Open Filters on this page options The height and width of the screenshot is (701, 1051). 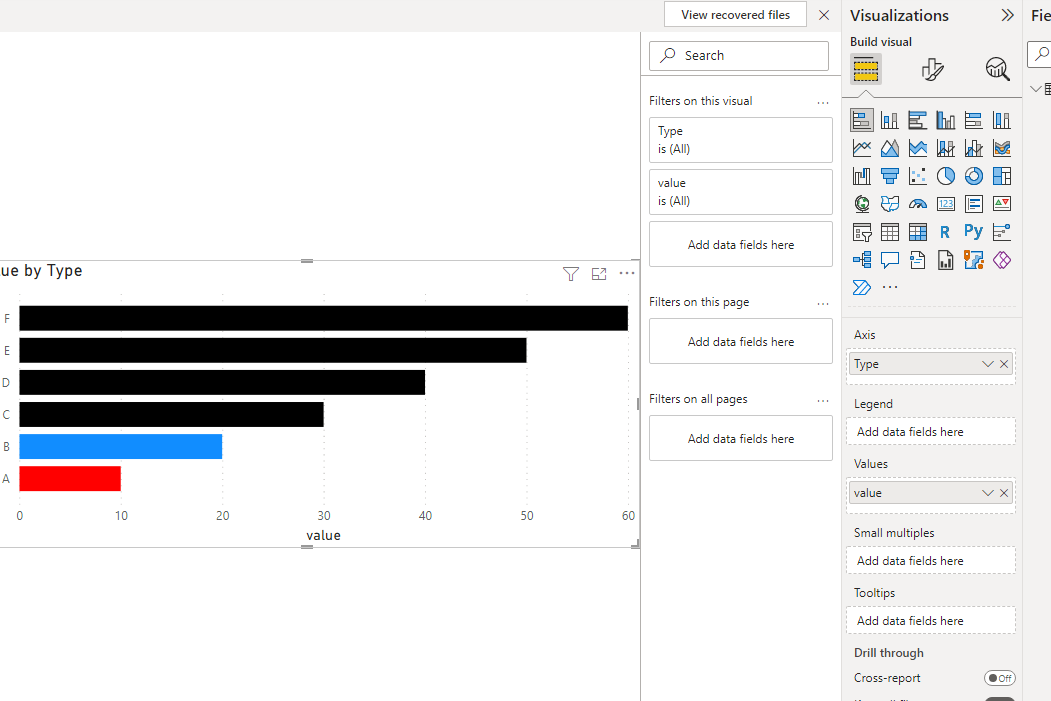(x=823, y=304)
